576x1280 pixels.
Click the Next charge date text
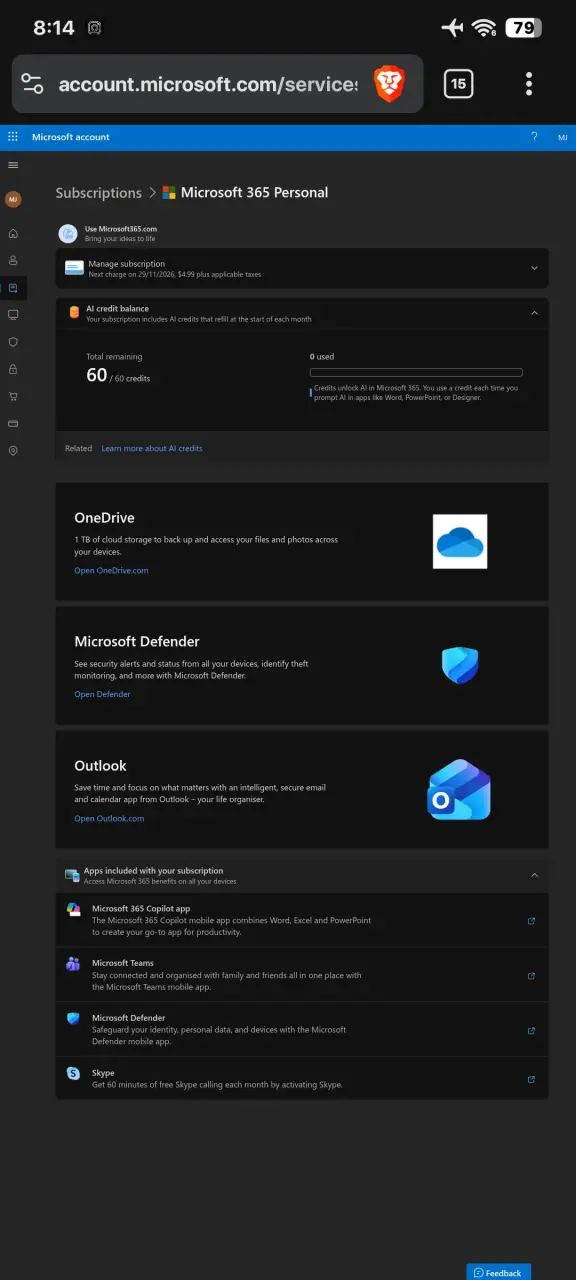[175, 274]
